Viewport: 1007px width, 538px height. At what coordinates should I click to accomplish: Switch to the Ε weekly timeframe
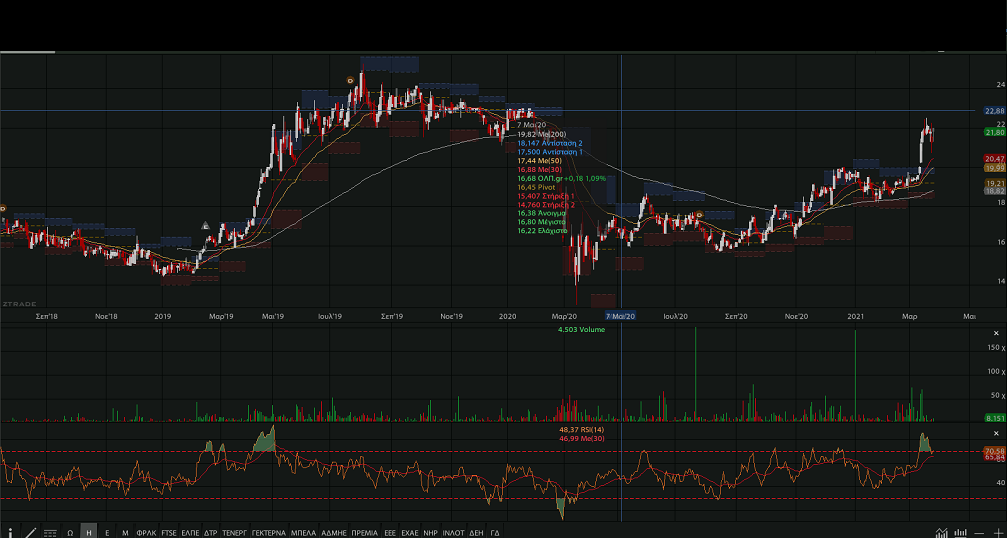[107, 532]
